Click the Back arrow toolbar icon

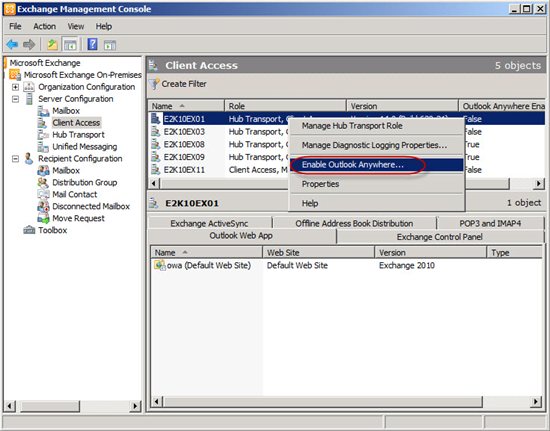12,45
